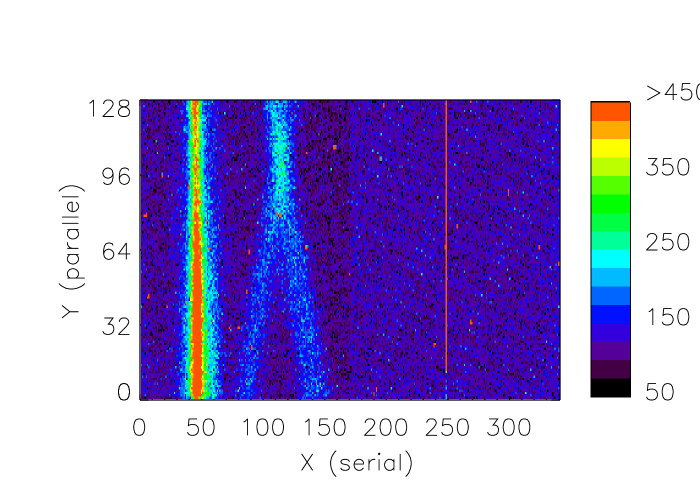The height and width of the screenshot is (500, 700).
Task: Click the 96 tick label on the Y axis
Action: [x=116, y=177]
